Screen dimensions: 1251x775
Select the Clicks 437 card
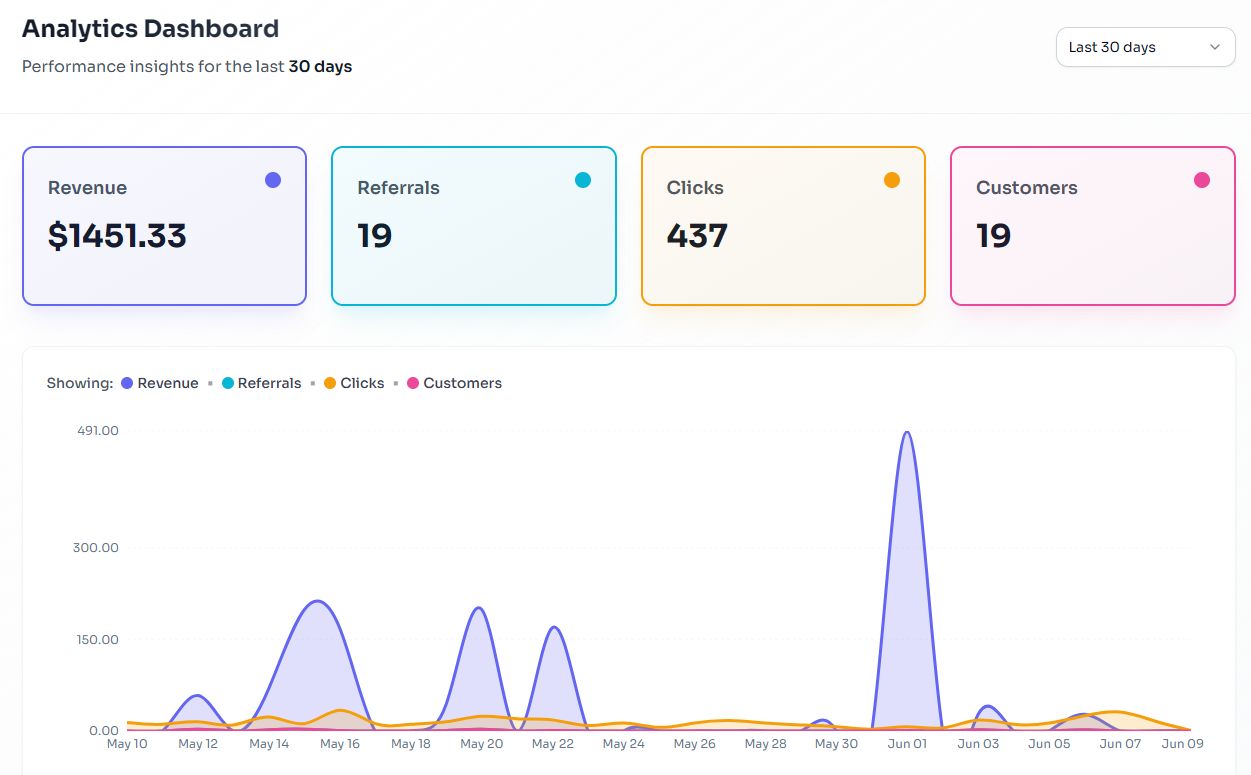coord(783,226)
